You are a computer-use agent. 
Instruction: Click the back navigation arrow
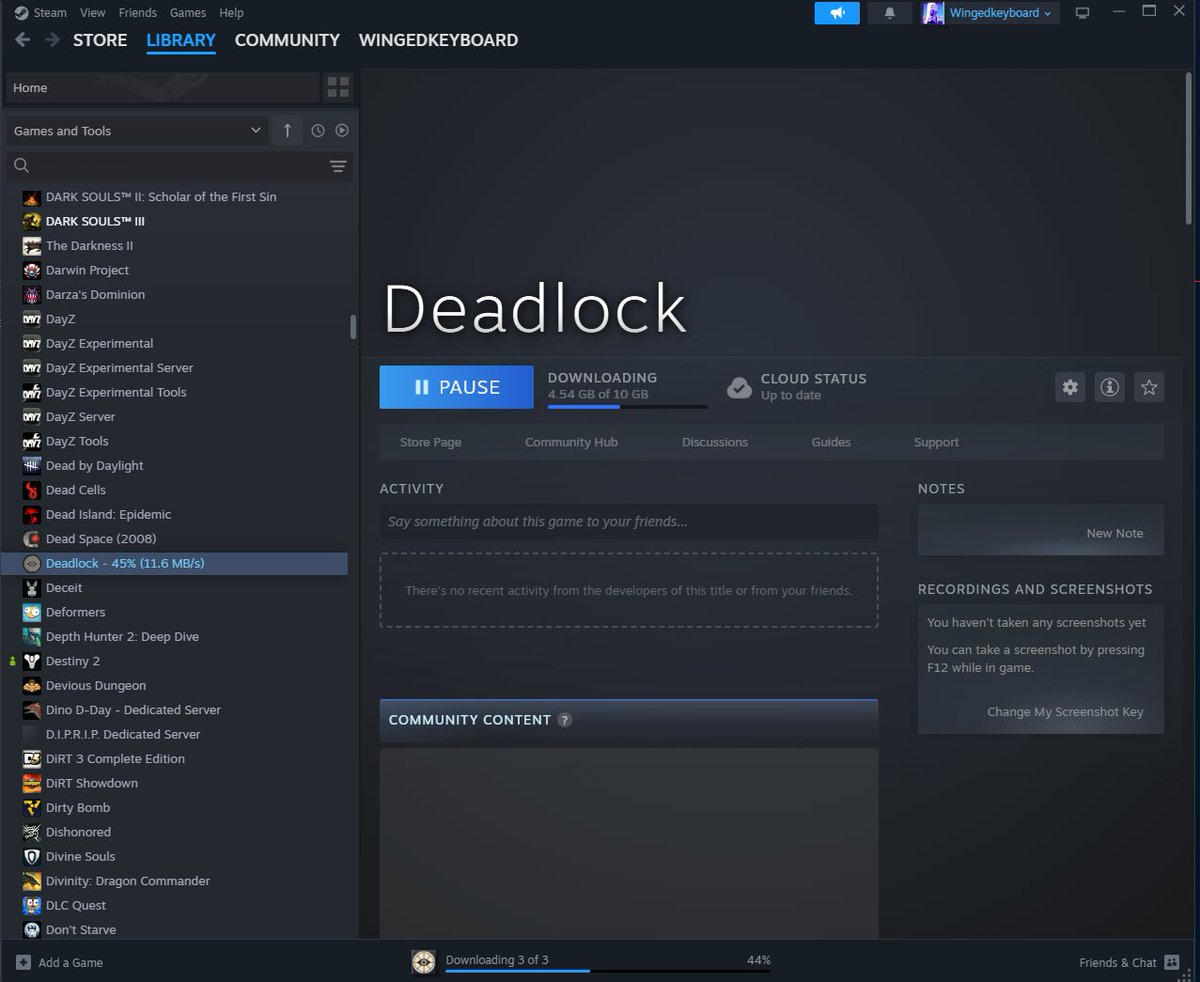click(x=22, y=40)
